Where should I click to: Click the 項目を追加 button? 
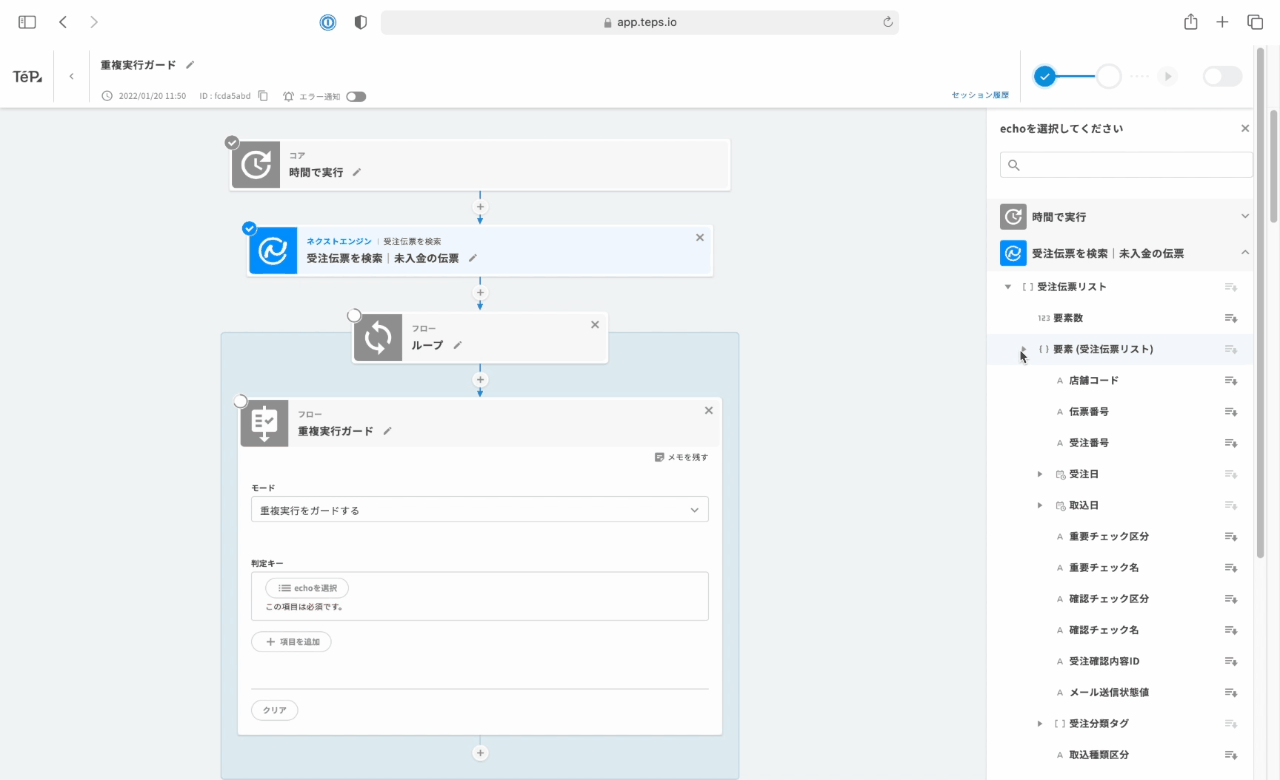click(291, 642)
